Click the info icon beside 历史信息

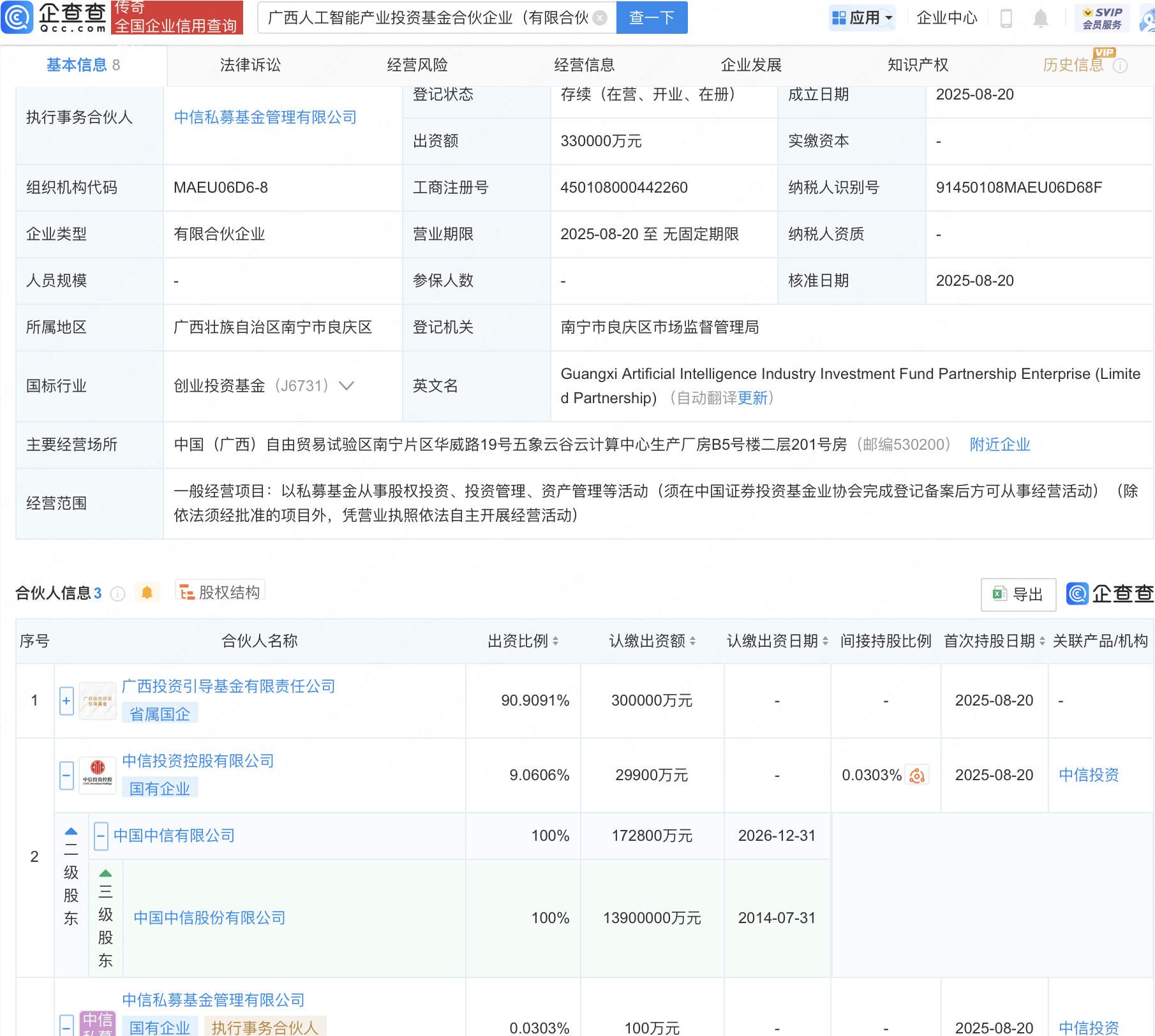[1121, 65]
